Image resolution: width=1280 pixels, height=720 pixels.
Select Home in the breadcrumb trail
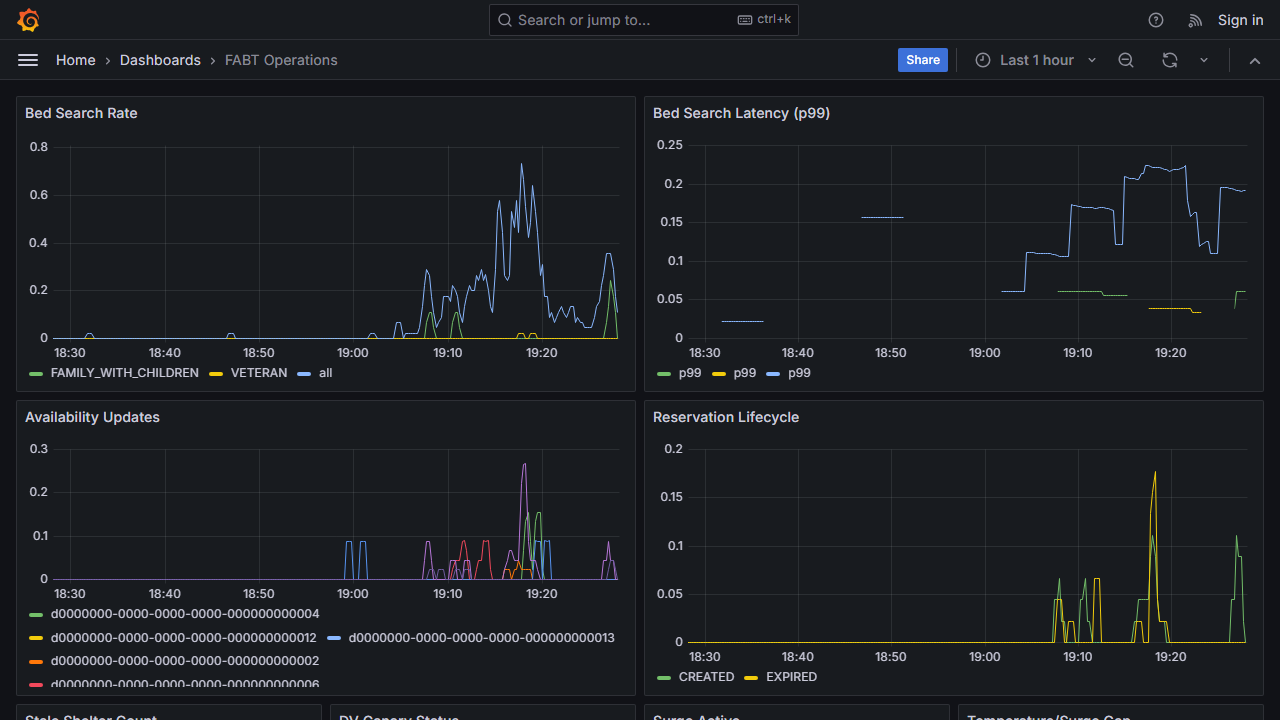pos(75,60)
